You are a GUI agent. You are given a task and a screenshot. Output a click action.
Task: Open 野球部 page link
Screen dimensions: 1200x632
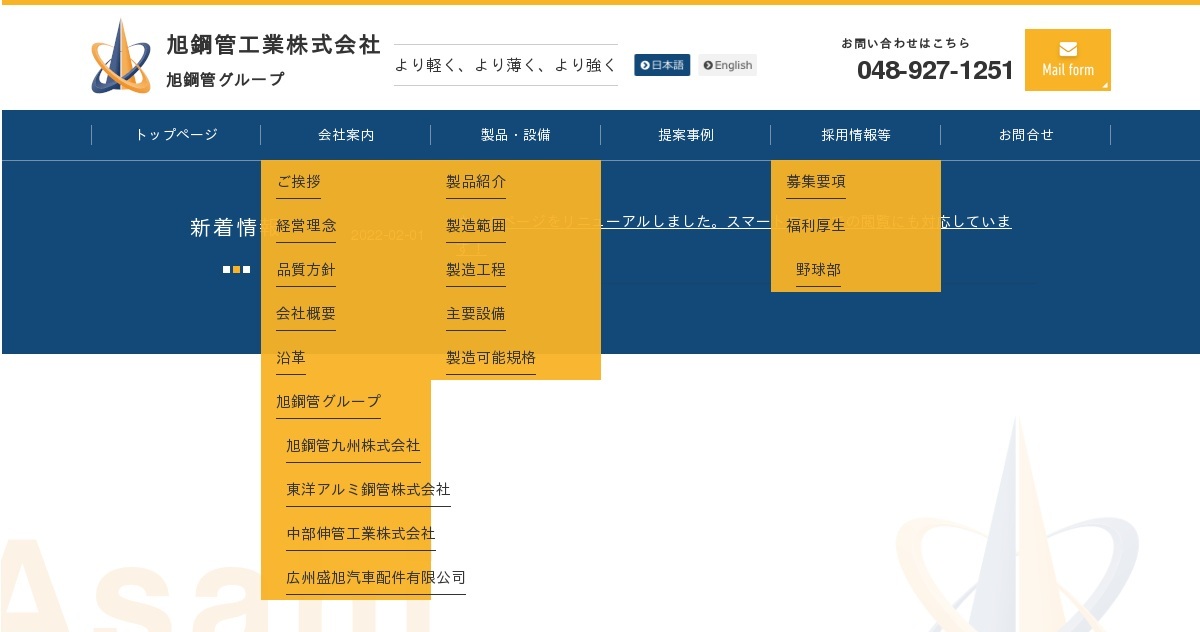pos(818,270)
